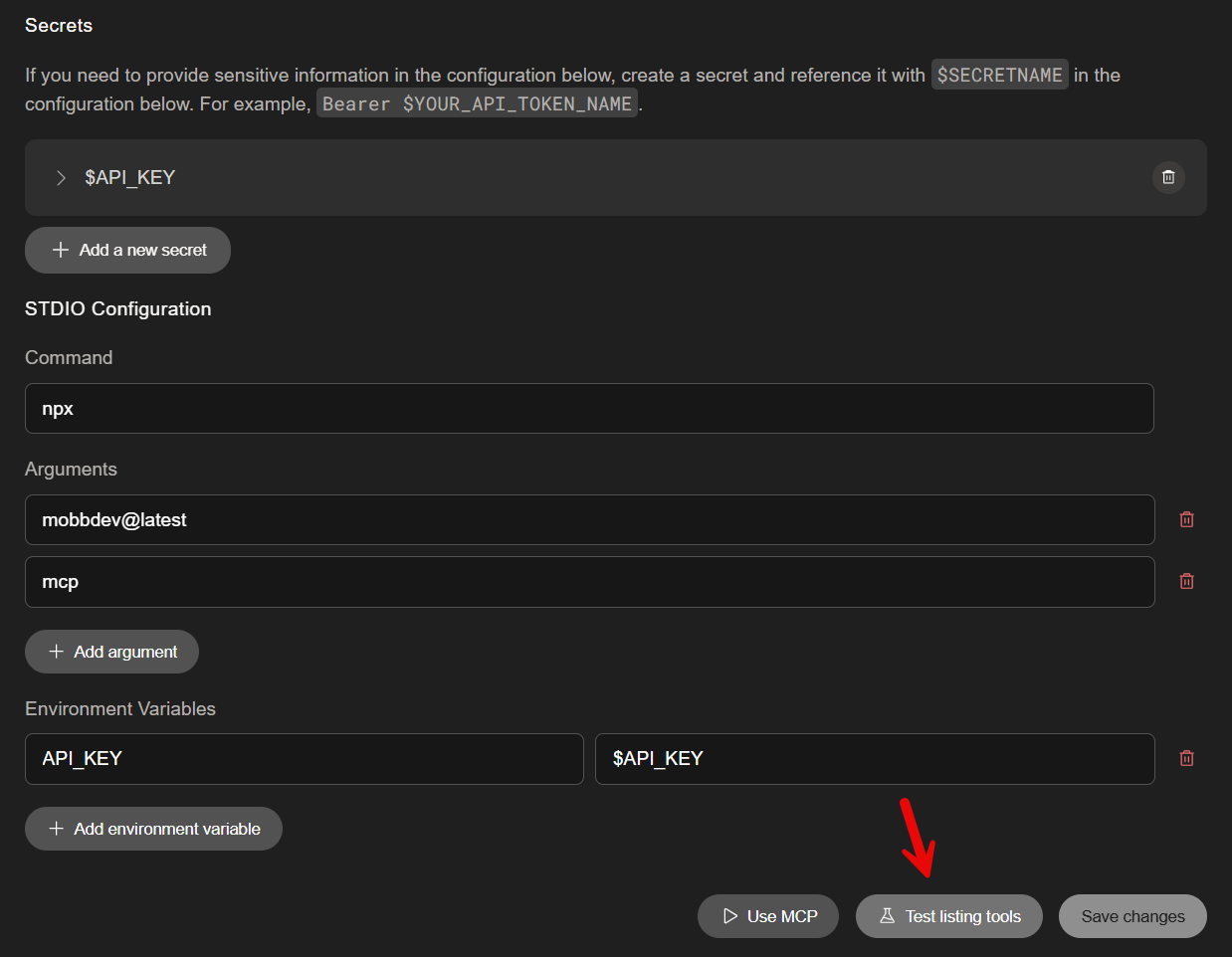
Task: Add an environment variable
Action: pyautogui.click(x=153, y=829)
